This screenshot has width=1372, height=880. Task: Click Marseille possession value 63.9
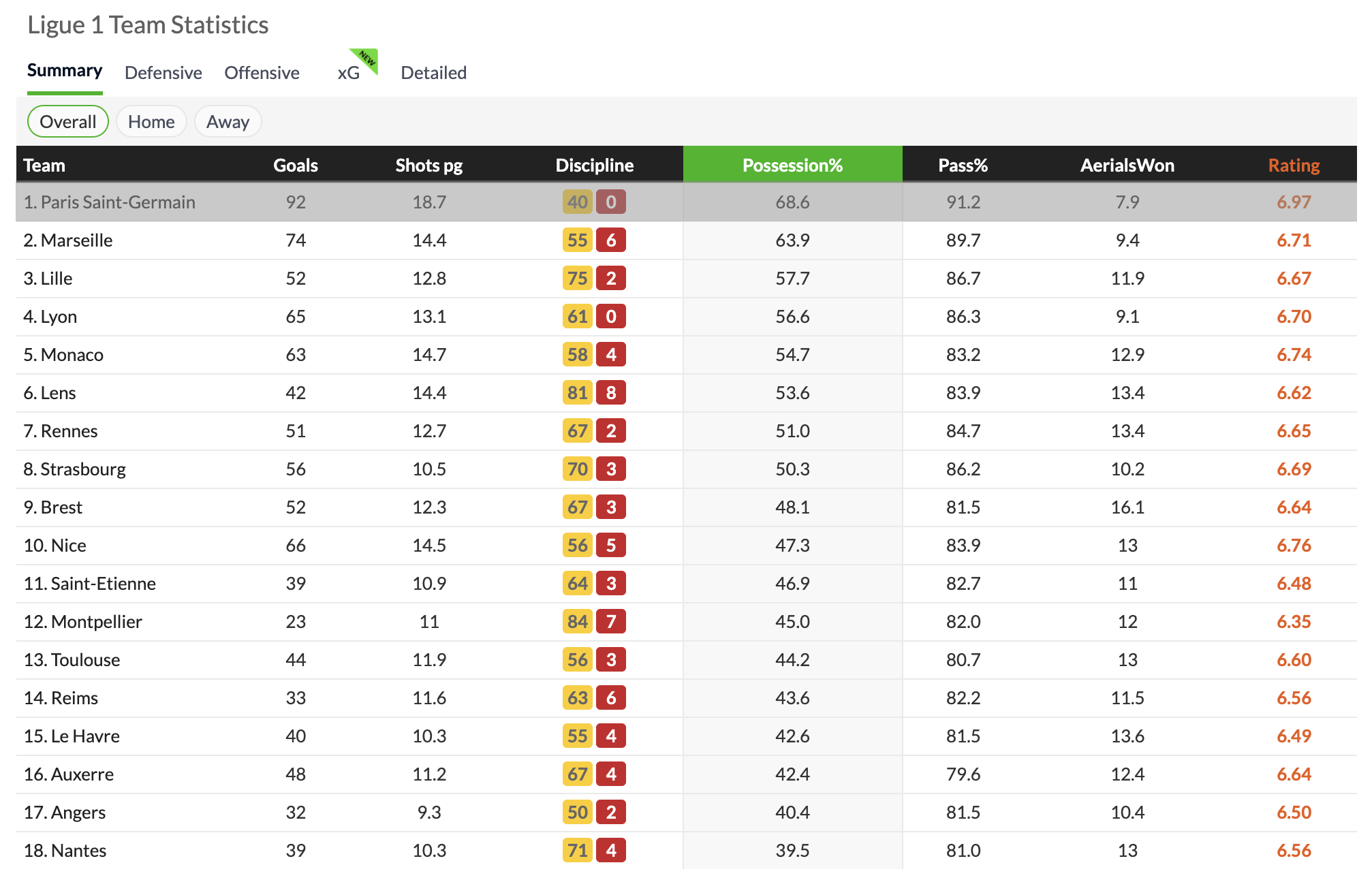coord(793,240)
